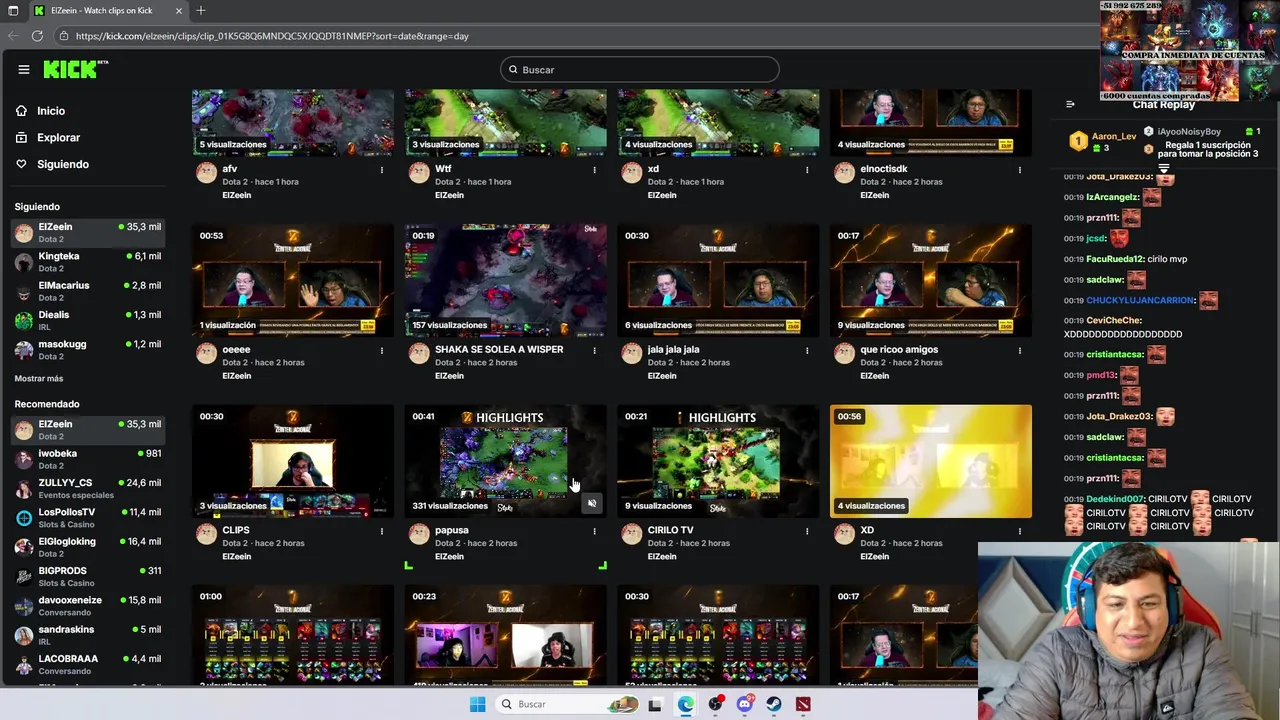Screen dimensions: 1280x720
Task: Open the que ricoo amigos title
Action: (x=899, y=349)
